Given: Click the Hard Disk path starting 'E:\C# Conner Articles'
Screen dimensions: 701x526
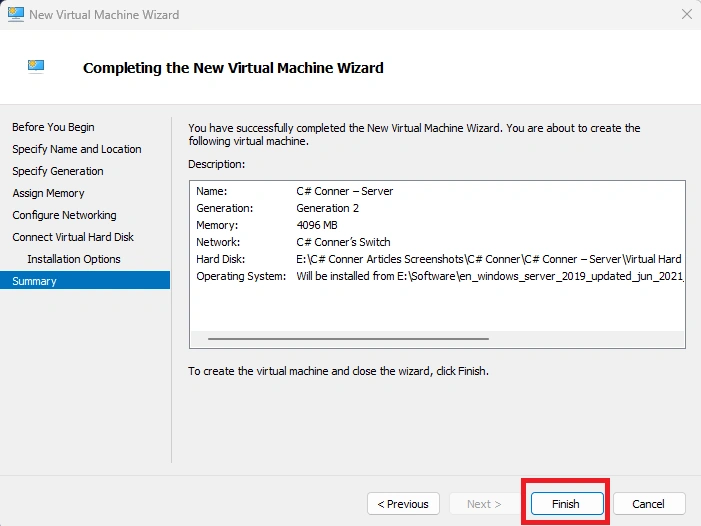Looking at the screenshot, I should (x=489, y=259).
